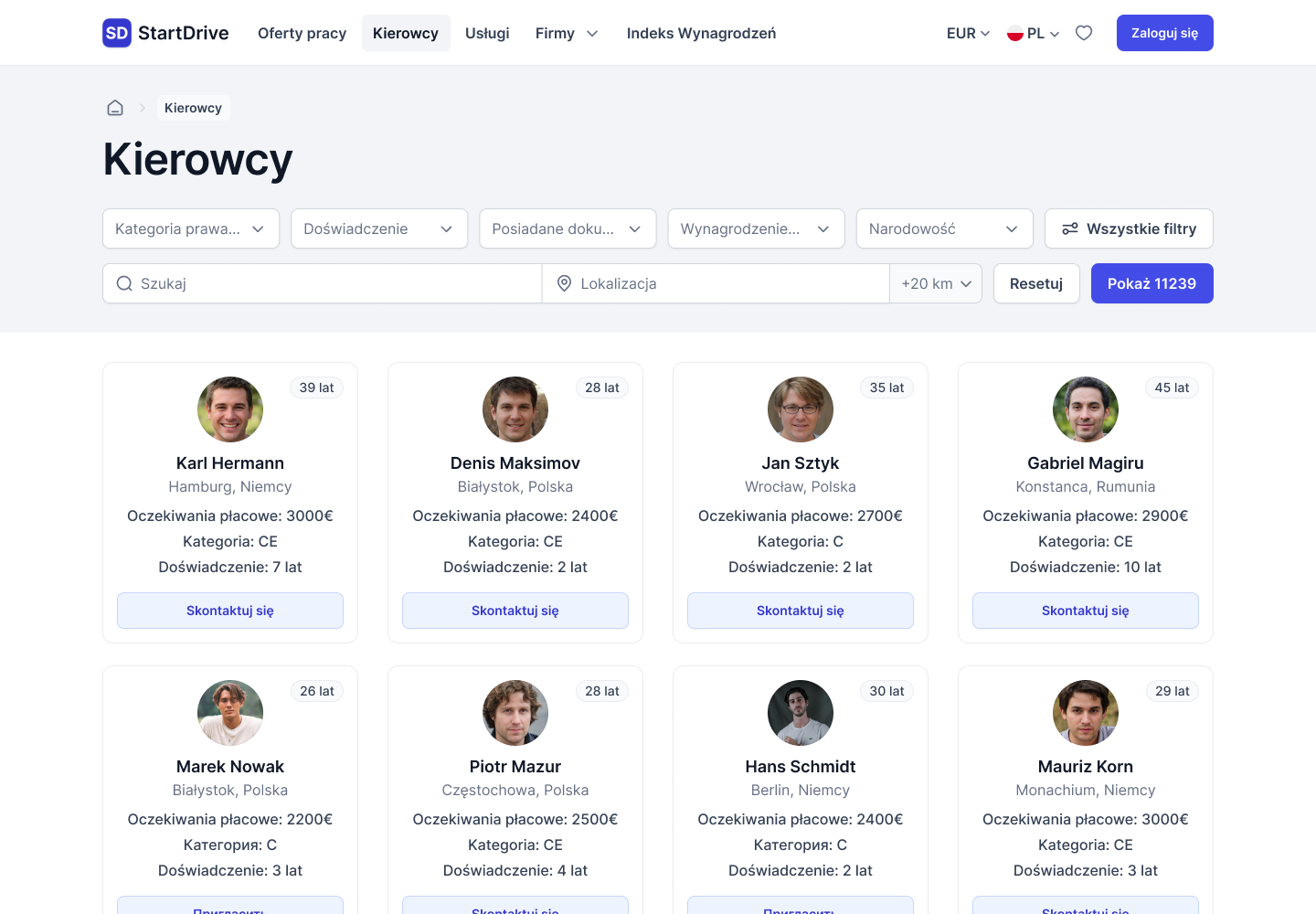Click the magnifying glass in the search bar
1316x914 pixels.
(124, 283)
